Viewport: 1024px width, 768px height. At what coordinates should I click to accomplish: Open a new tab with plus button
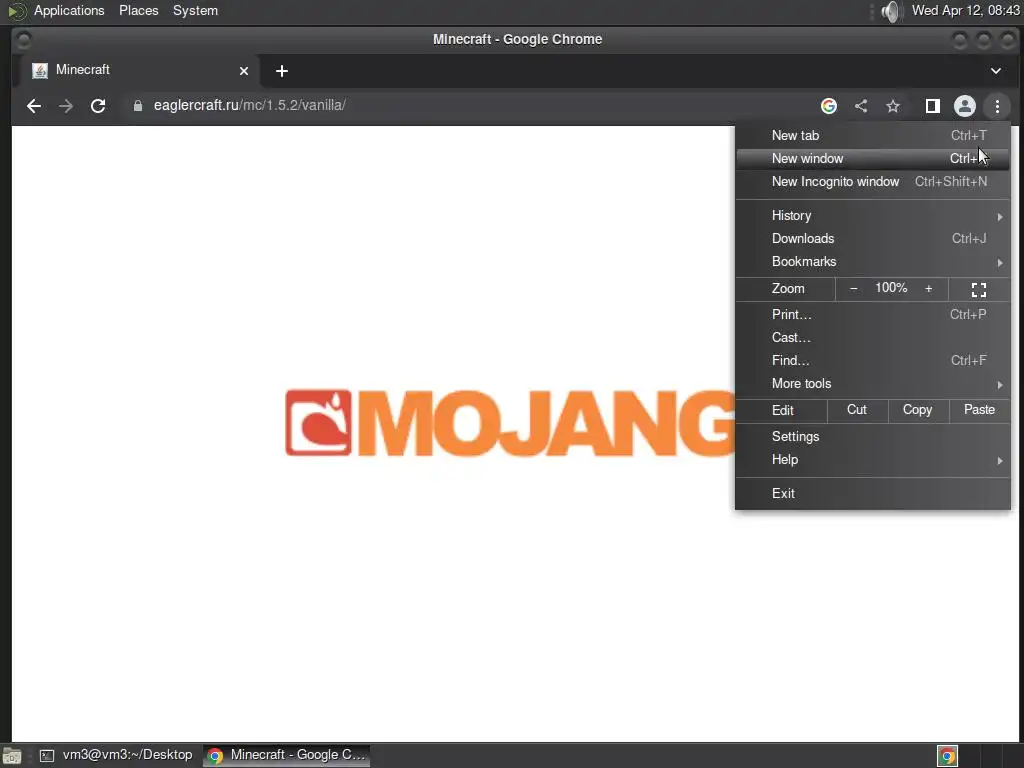pyautogui.click(x=281, y=71)
